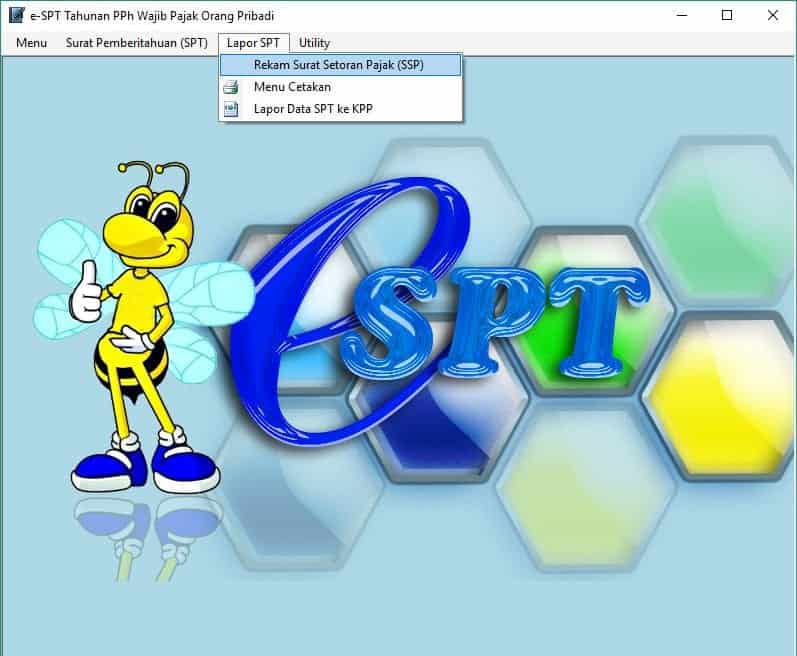Maximize the e-SPT window
The height and width of the screenshot is (656, 797).
coord(727,15)
